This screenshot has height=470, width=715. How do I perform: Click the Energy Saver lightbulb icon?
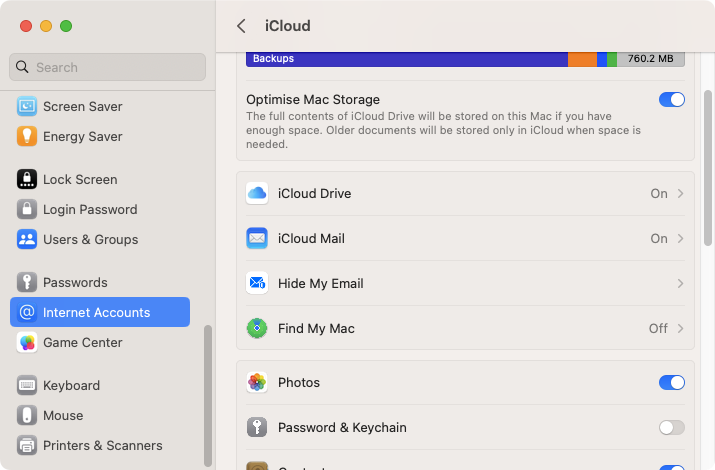(x=27, y=136)
